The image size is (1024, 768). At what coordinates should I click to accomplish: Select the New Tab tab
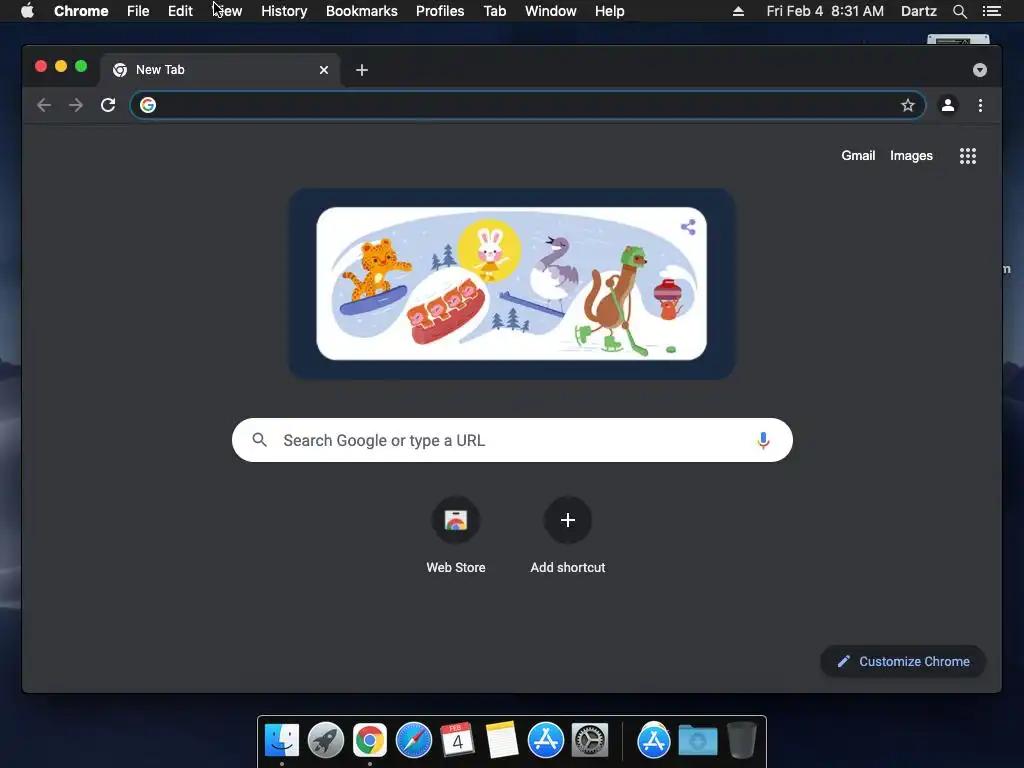click(x=220, y=70)
